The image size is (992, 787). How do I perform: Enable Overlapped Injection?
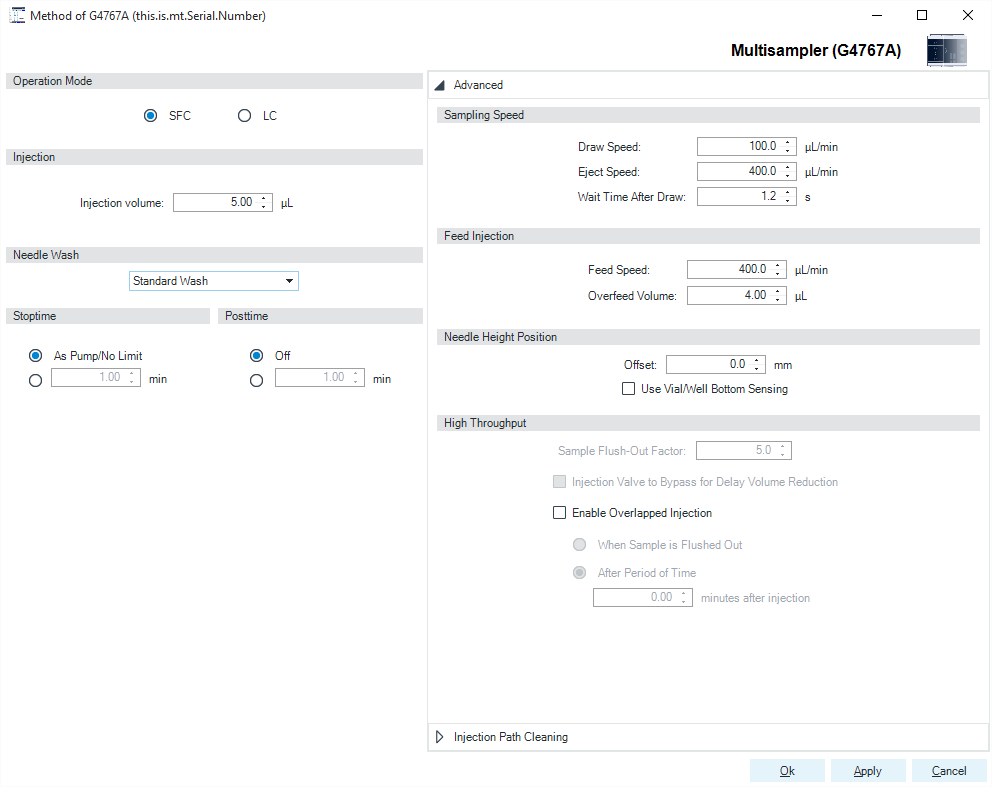coord(560,512)
